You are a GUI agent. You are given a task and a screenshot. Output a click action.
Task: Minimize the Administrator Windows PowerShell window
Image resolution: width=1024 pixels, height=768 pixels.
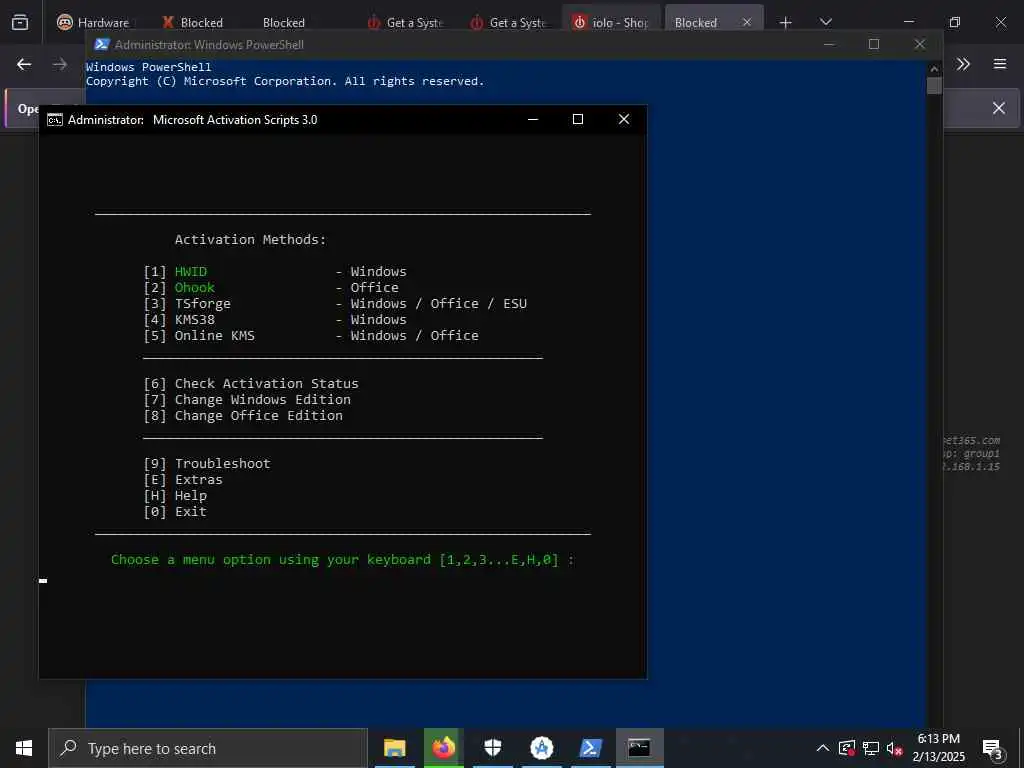click(x=829, y=44)
